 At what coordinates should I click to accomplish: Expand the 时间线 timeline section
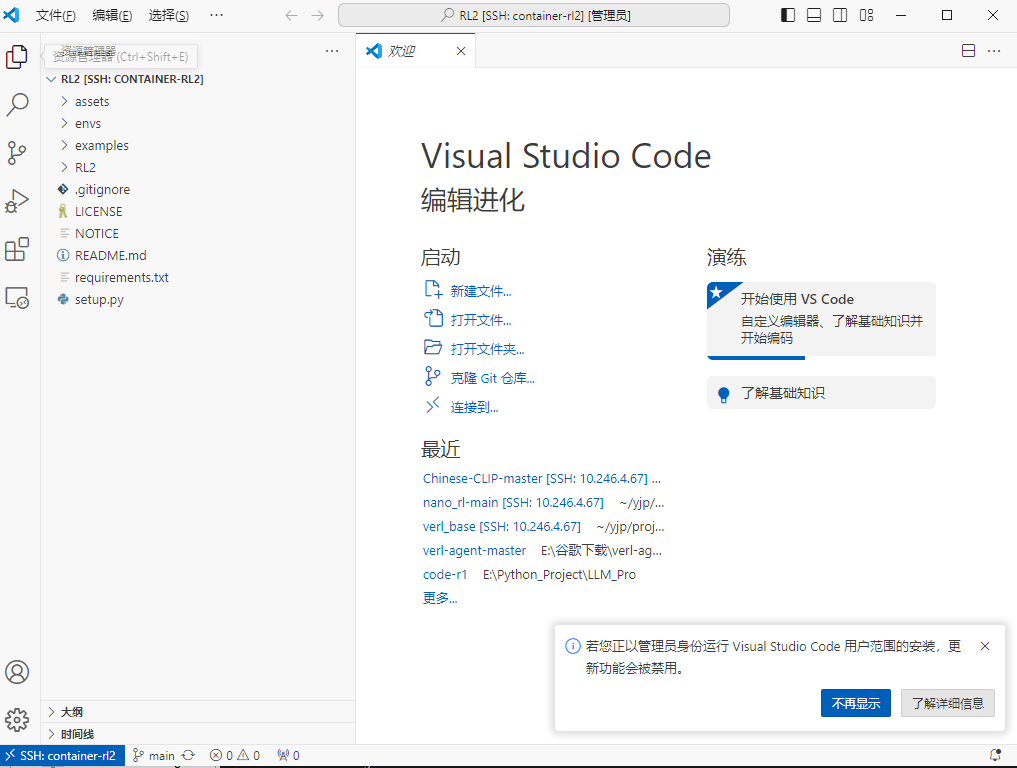click(x=198, y=734)
